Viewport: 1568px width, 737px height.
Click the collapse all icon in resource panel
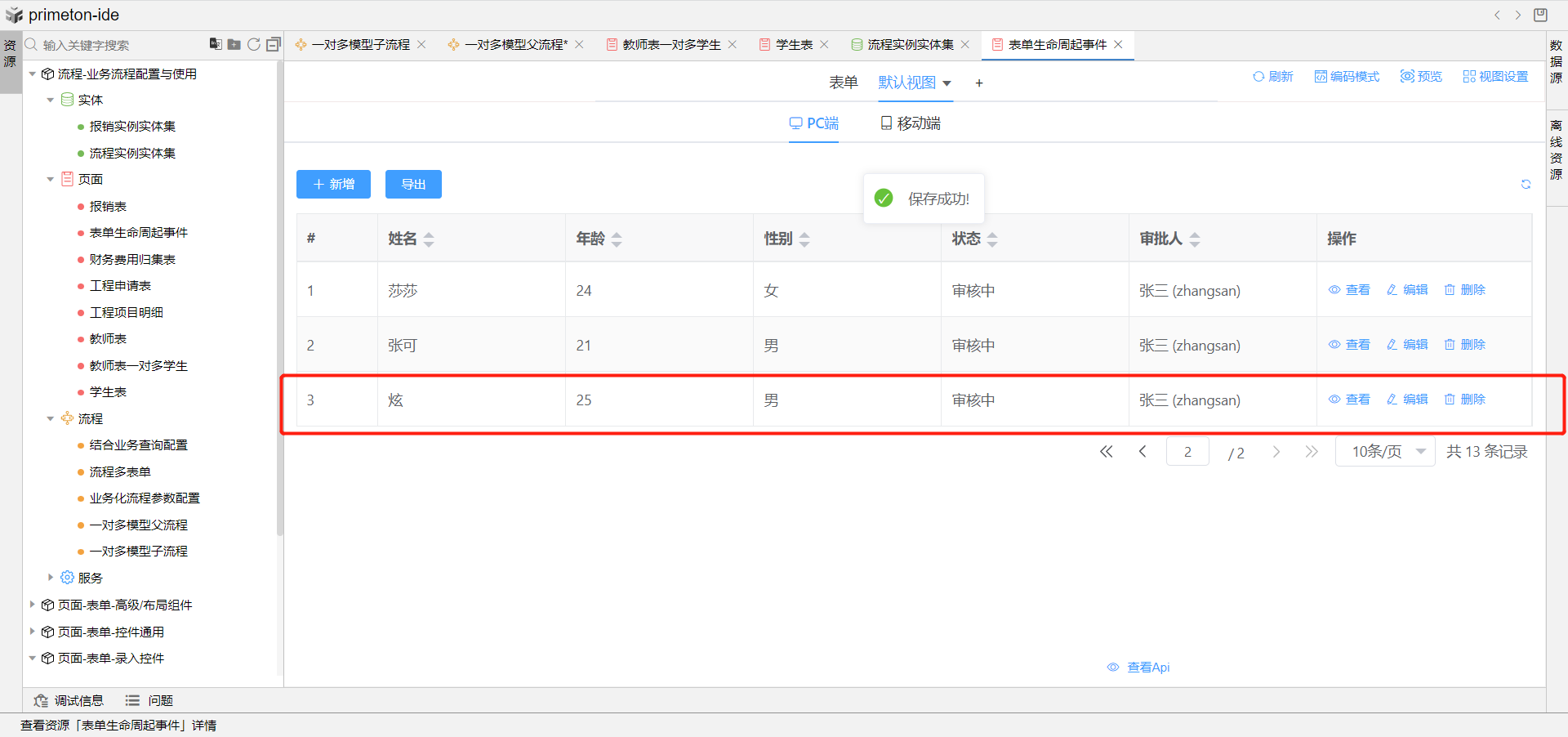tap(274, 44)
